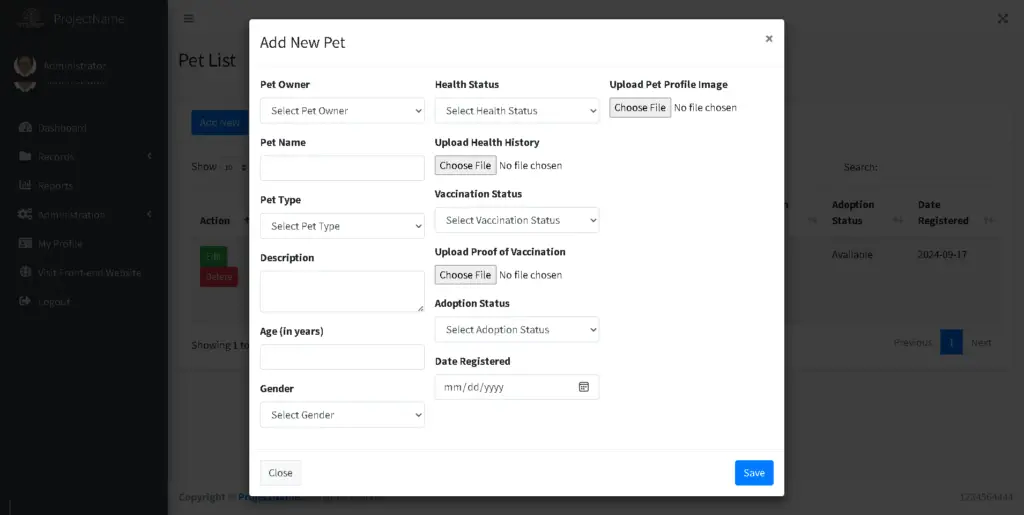
Task: Open the Pet Owner dropdown
Action: [x=342, y=110]
